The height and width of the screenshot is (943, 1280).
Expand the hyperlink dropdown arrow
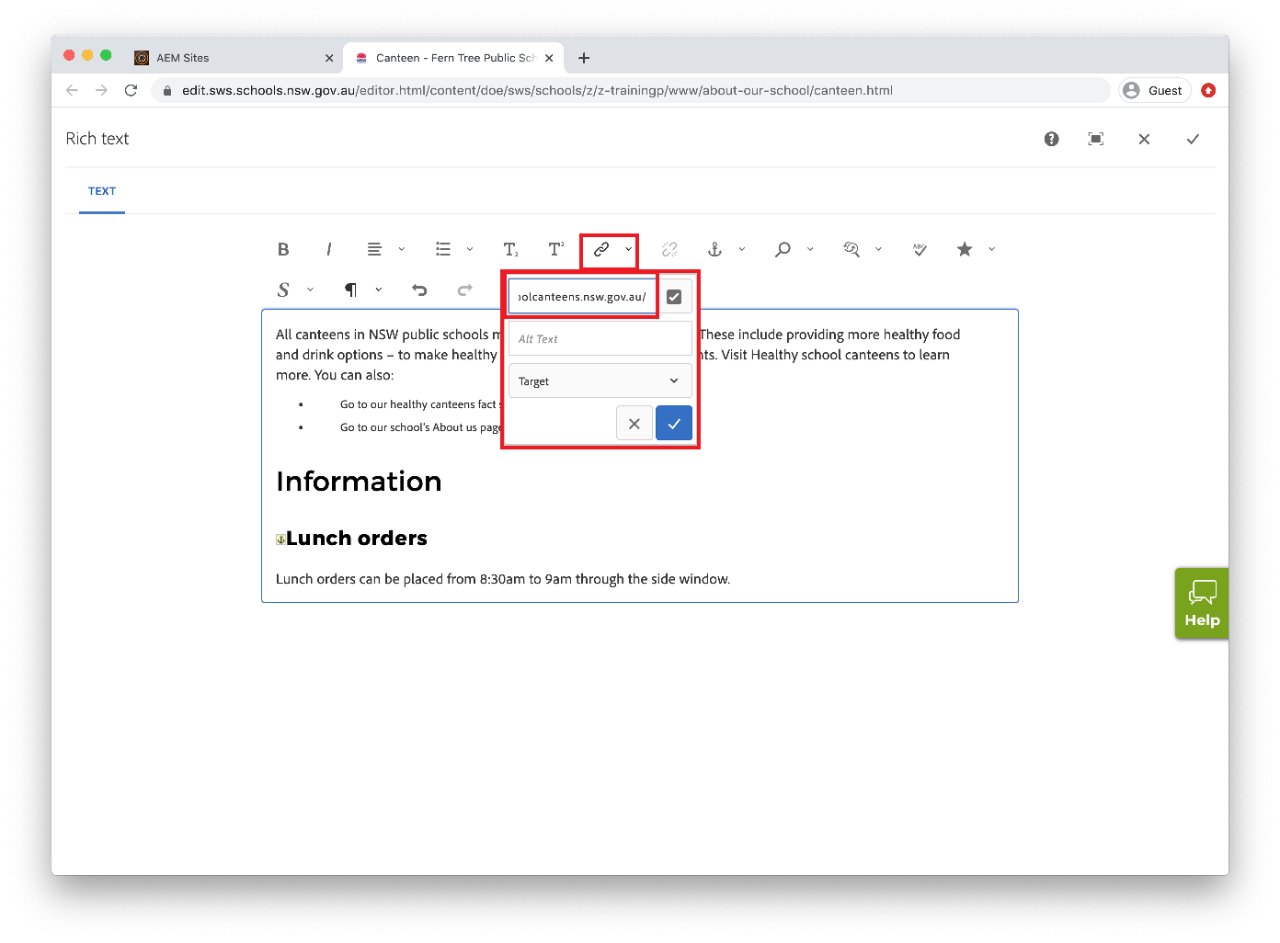[629, 249]
